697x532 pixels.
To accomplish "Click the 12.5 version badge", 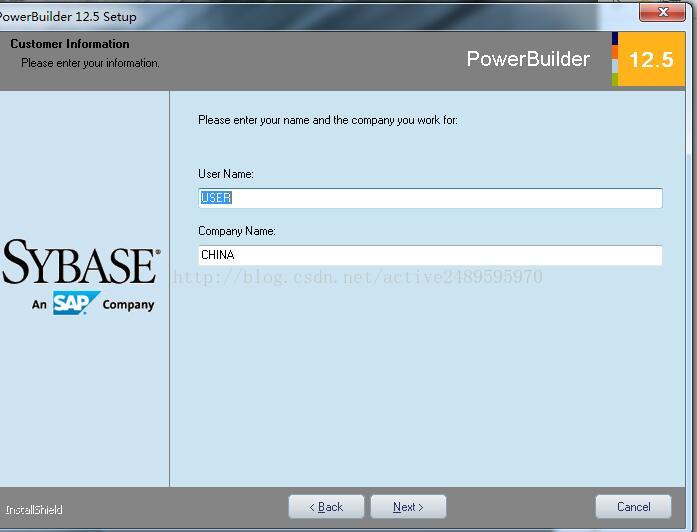I will click(x=652, y=59).
